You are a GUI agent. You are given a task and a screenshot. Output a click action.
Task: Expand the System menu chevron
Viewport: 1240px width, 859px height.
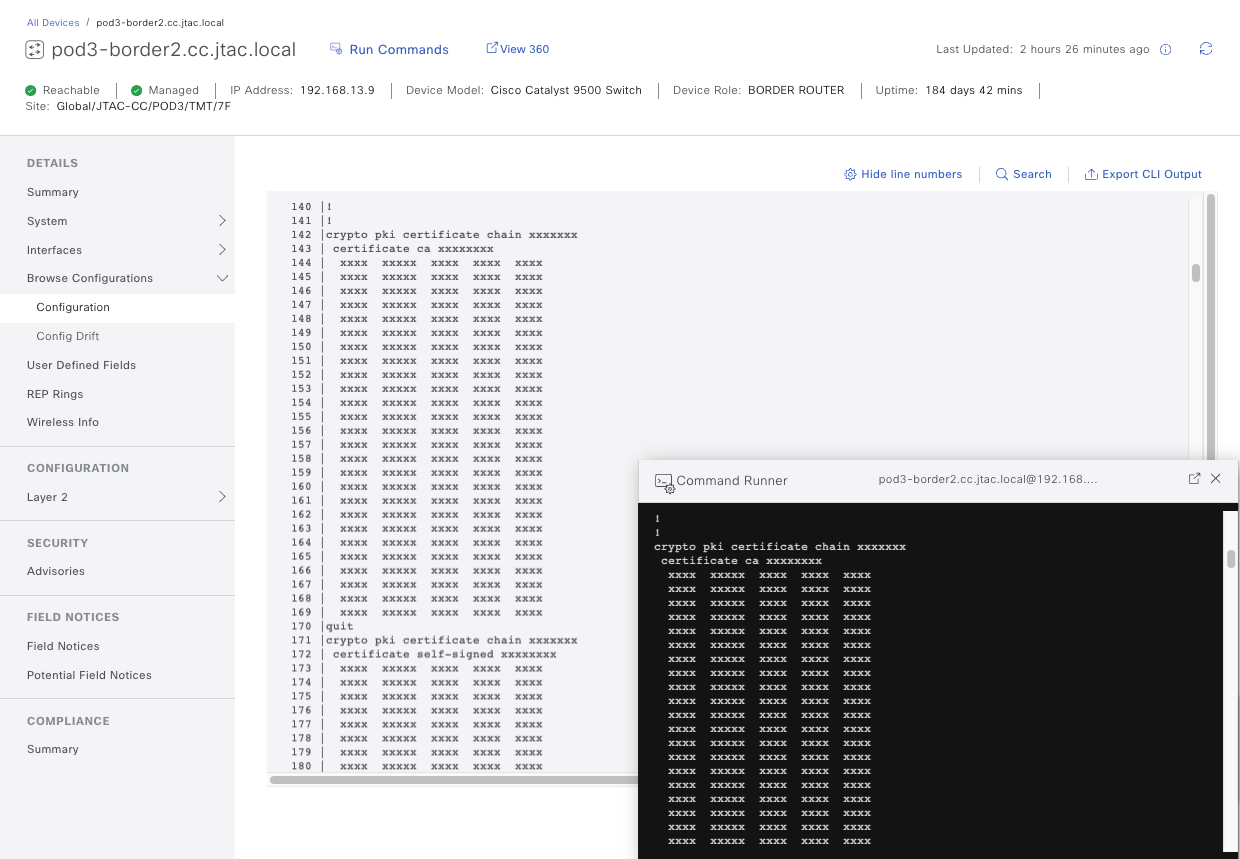pyautogui.click(x=222, y=221)
